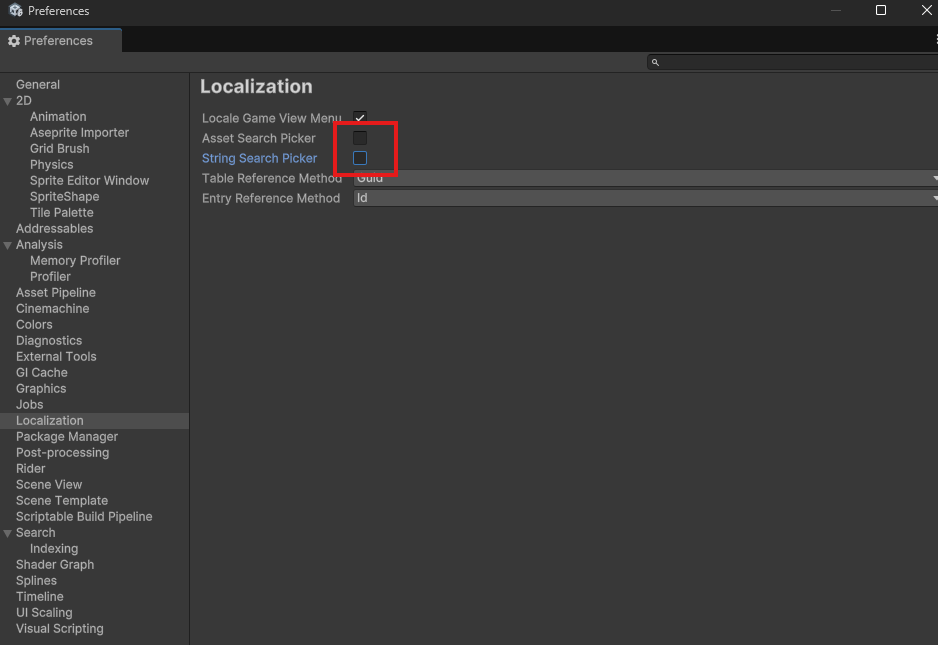Click the Entry Reference Method label
Image resolution: width=938 pixels, height=645 pixels.
tap(271, 199)
